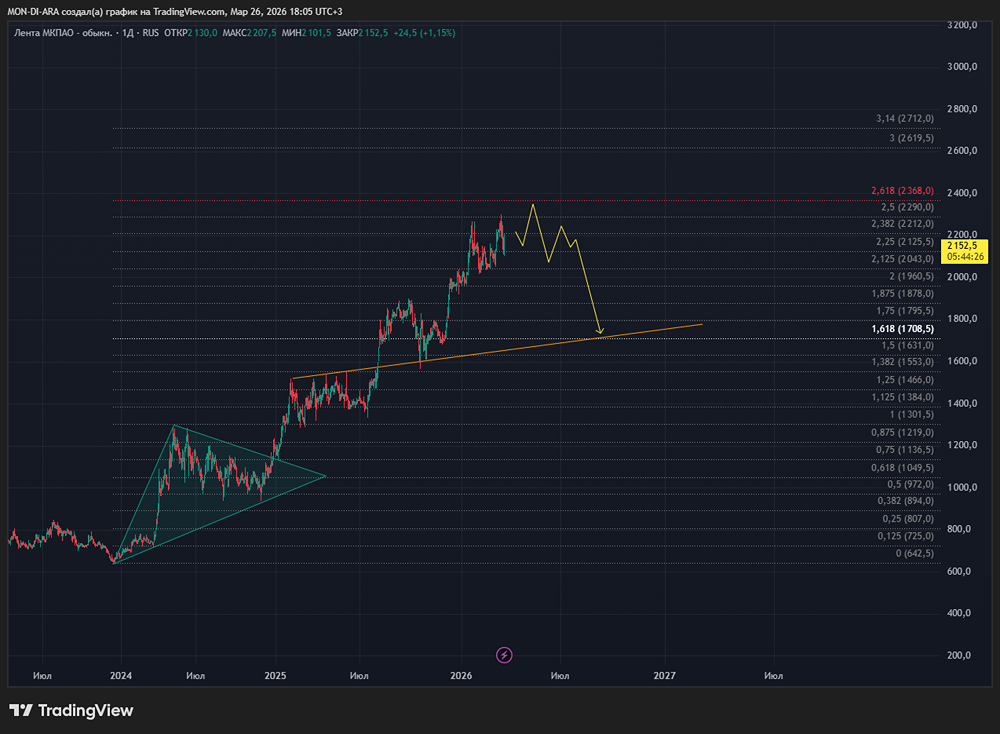Click the ОТКР 2 130,0 open value
The height and width of the screenshot is (734, 1000).
(191, 33)
